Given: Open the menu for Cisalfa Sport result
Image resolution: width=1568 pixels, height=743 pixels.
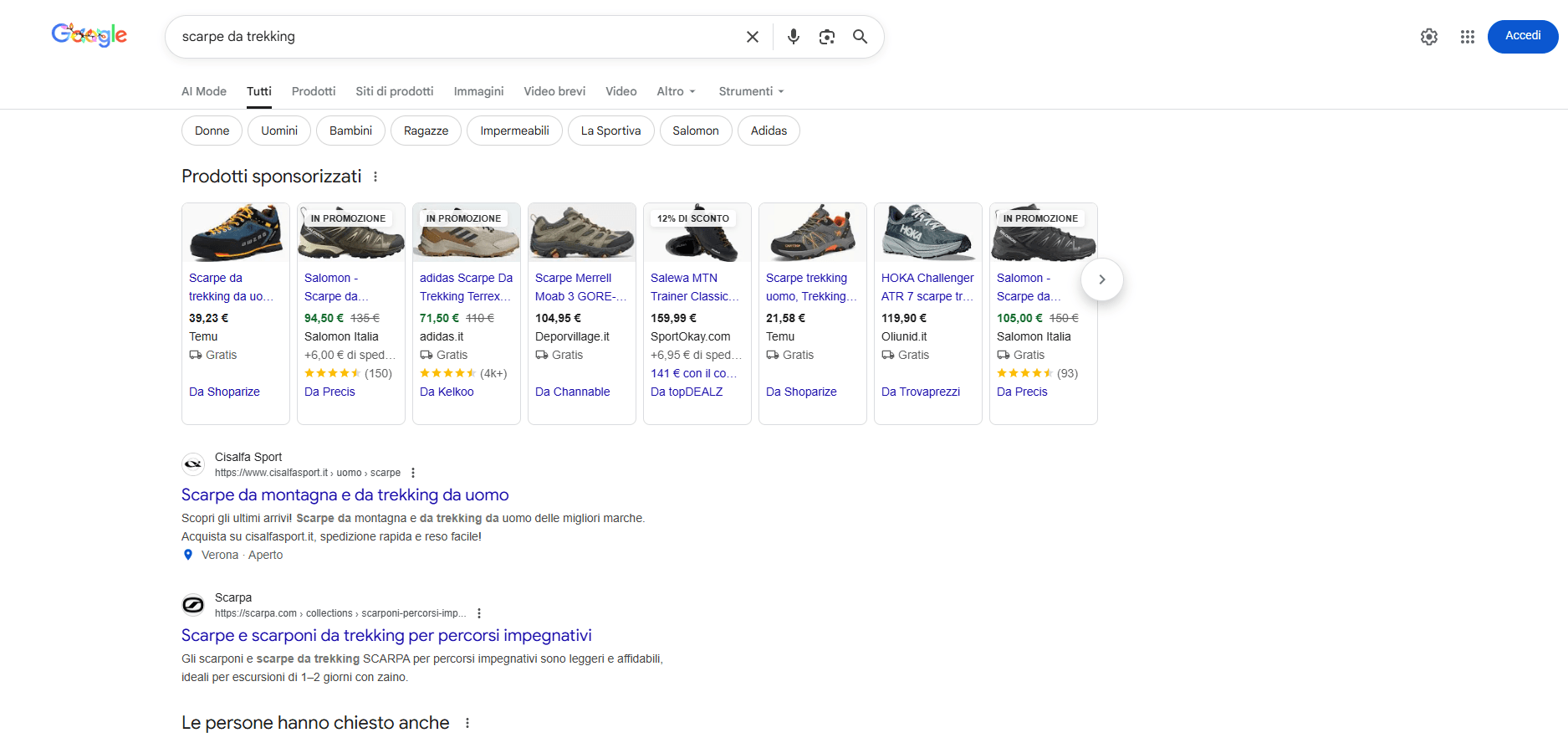Looking at the screenshot, I should point(413,473).
